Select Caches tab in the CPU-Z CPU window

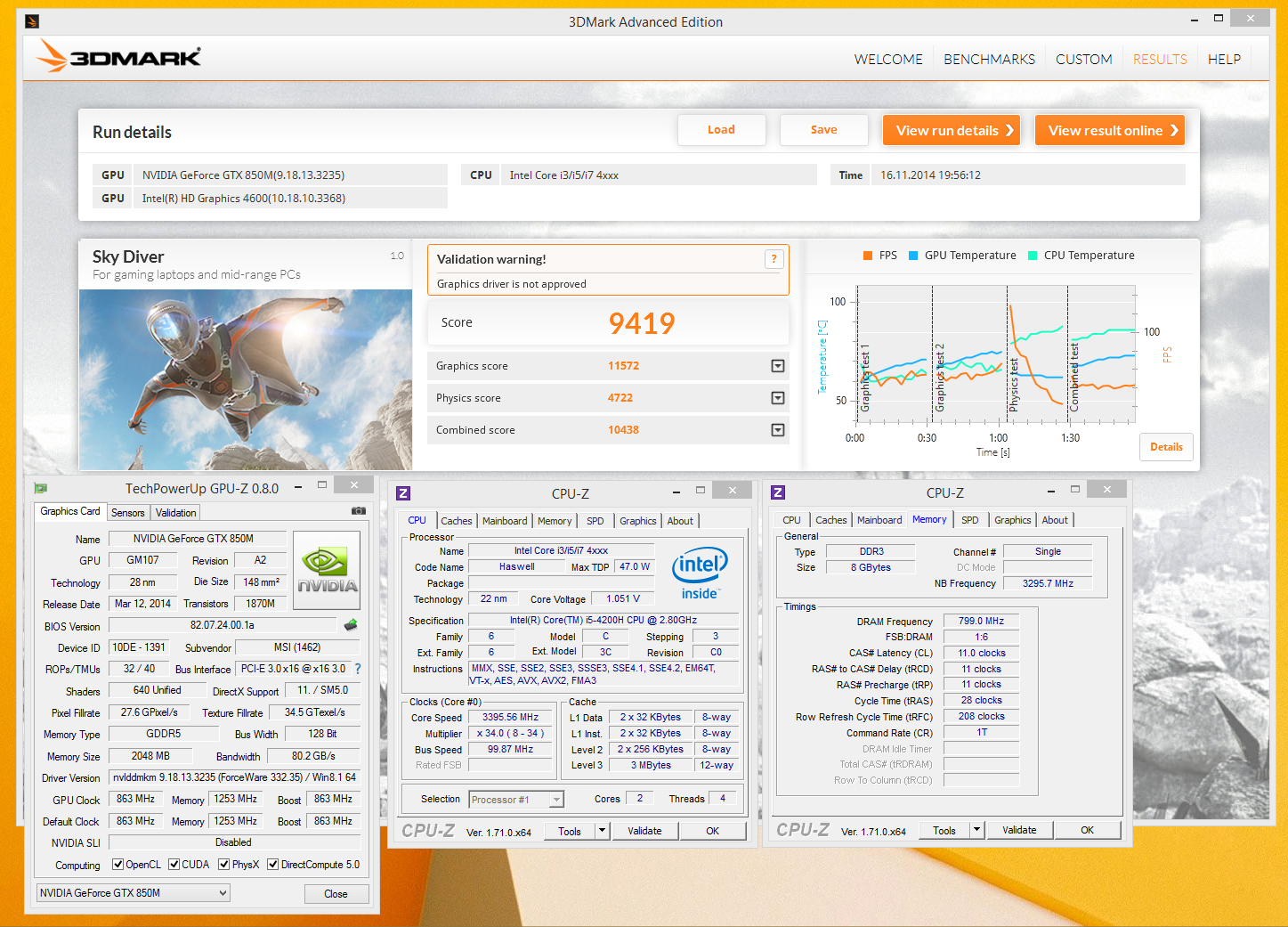click(457, 521)
